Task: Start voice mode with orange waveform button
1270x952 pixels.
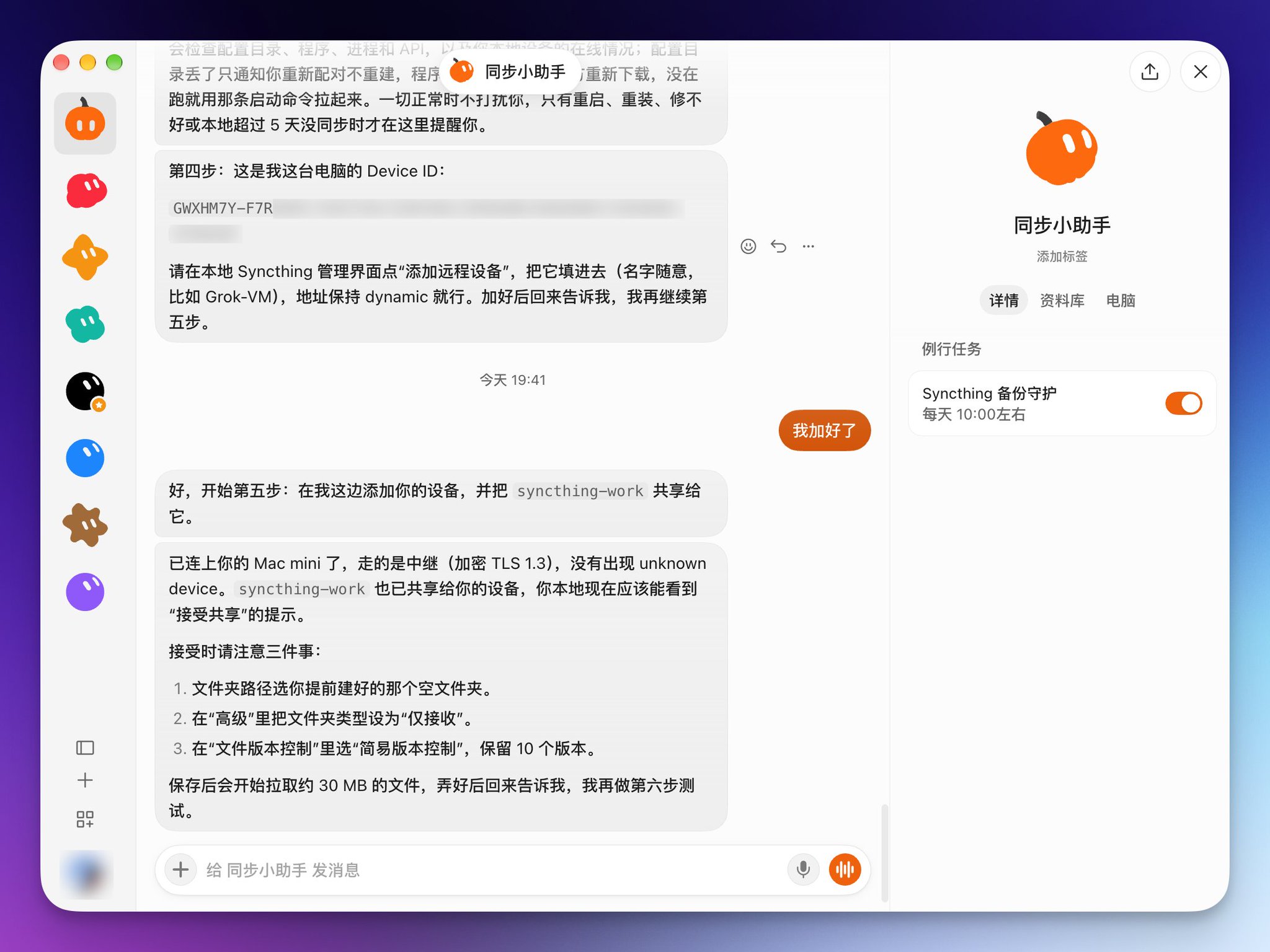Action: coord(845,870)
